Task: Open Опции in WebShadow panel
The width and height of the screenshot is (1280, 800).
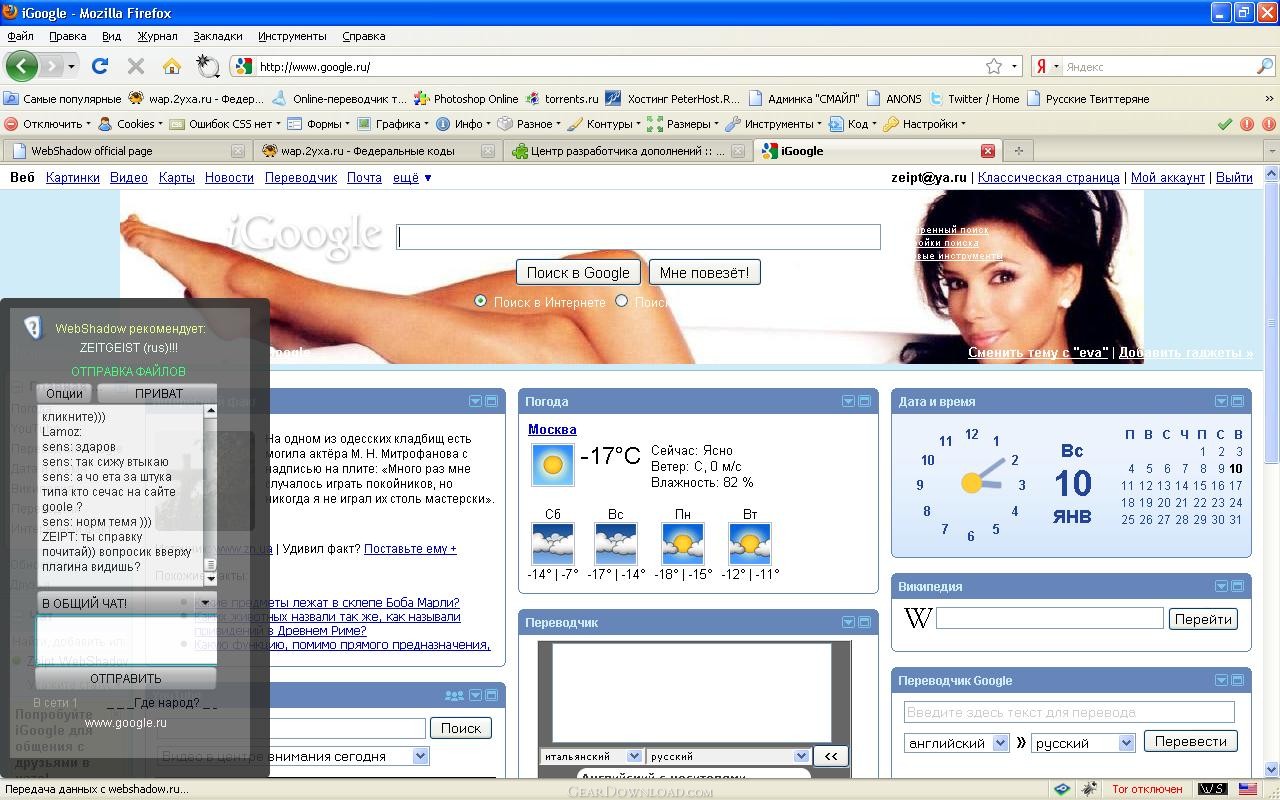Action: [64, 393]
